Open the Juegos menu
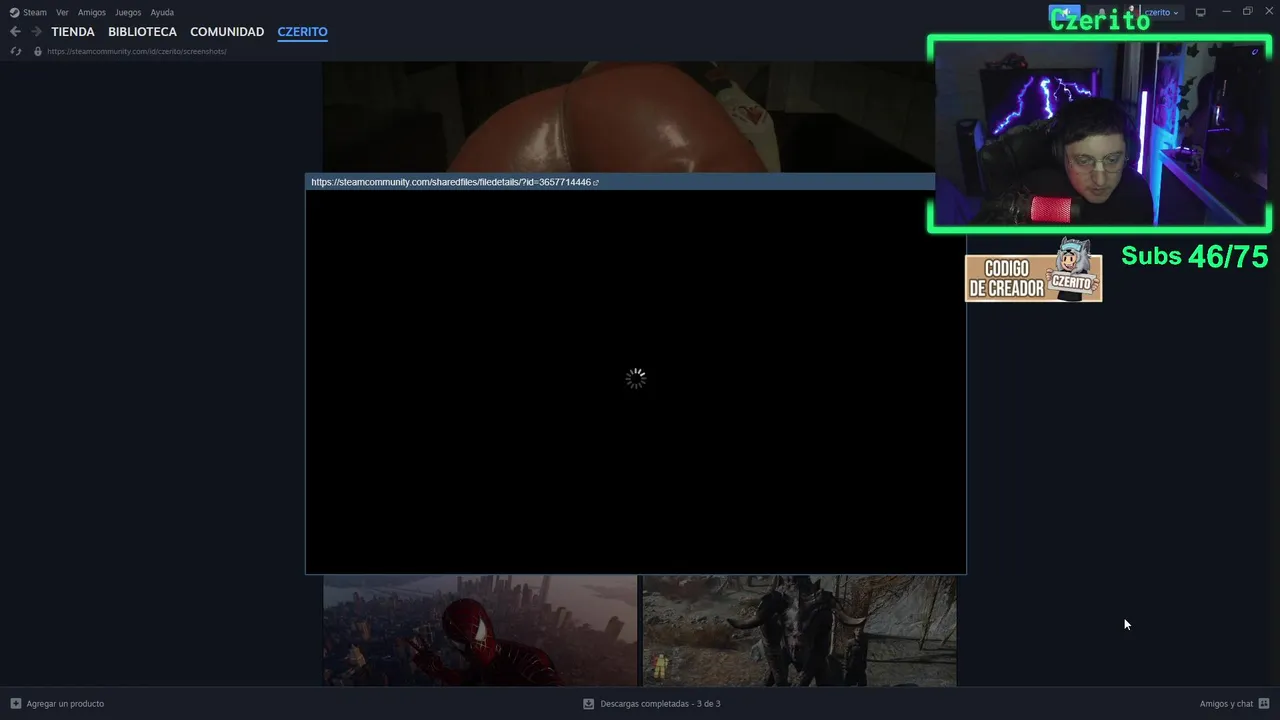 tap(128, 12)
